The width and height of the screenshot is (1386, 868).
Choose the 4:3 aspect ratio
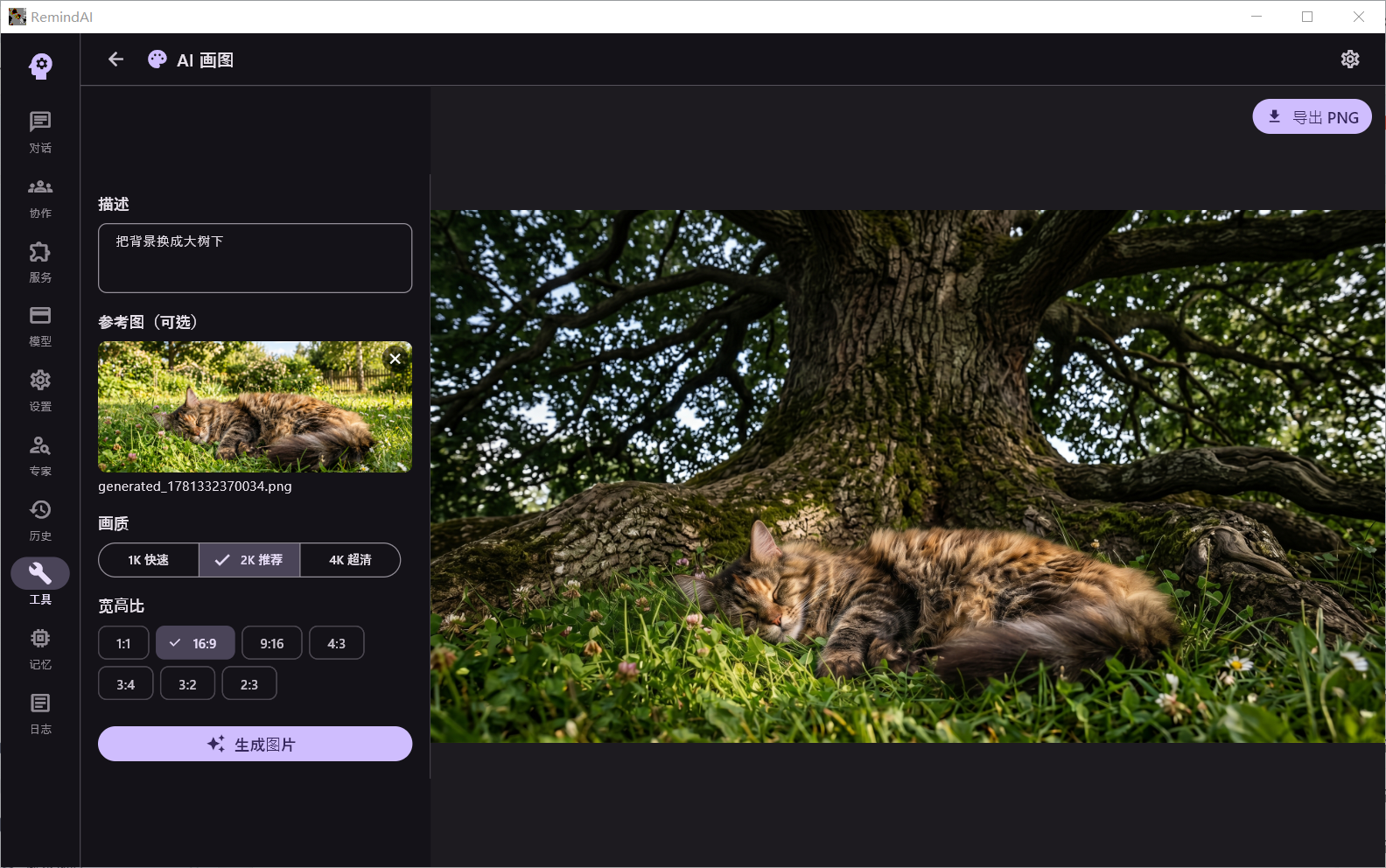[337, 643]
